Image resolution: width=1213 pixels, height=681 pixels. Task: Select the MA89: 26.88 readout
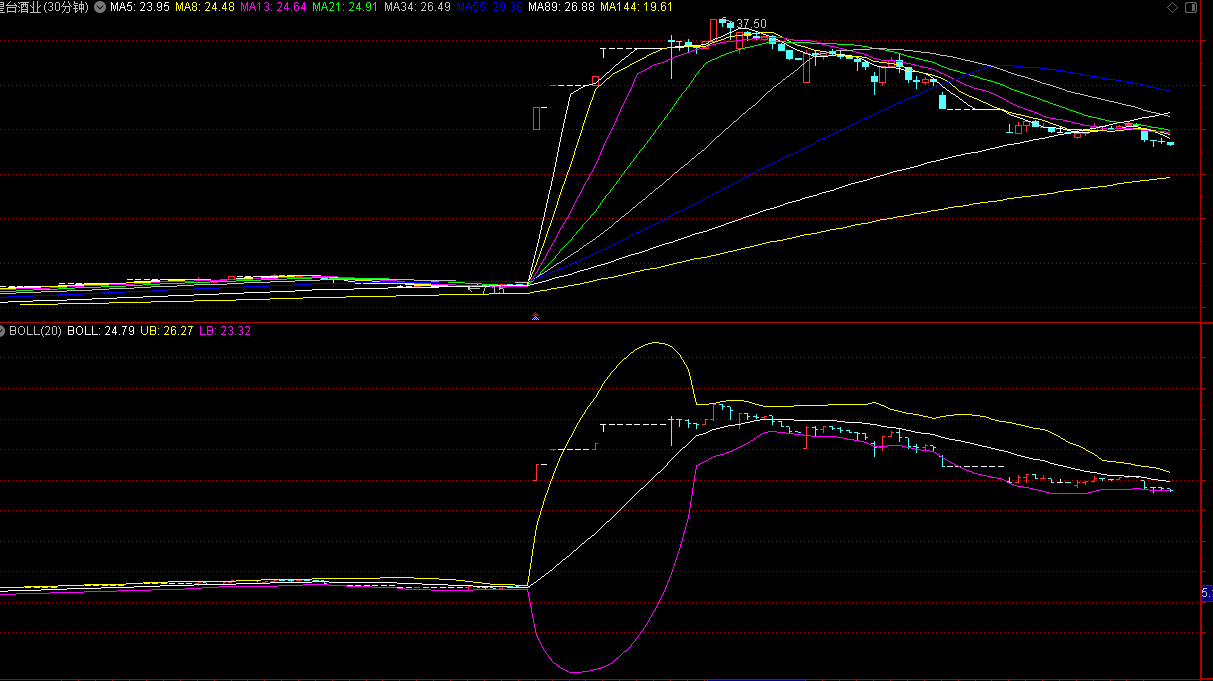(x=561, y=7)
